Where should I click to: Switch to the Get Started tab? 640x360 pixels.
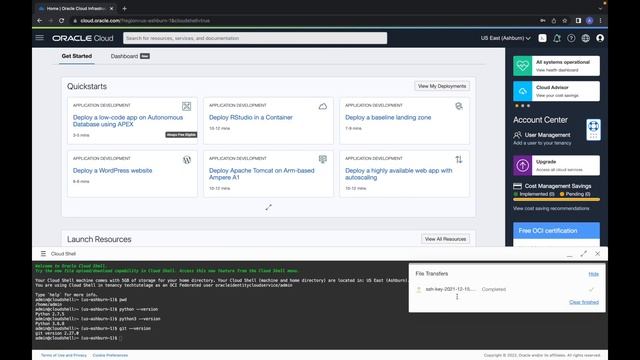point(77,56)
